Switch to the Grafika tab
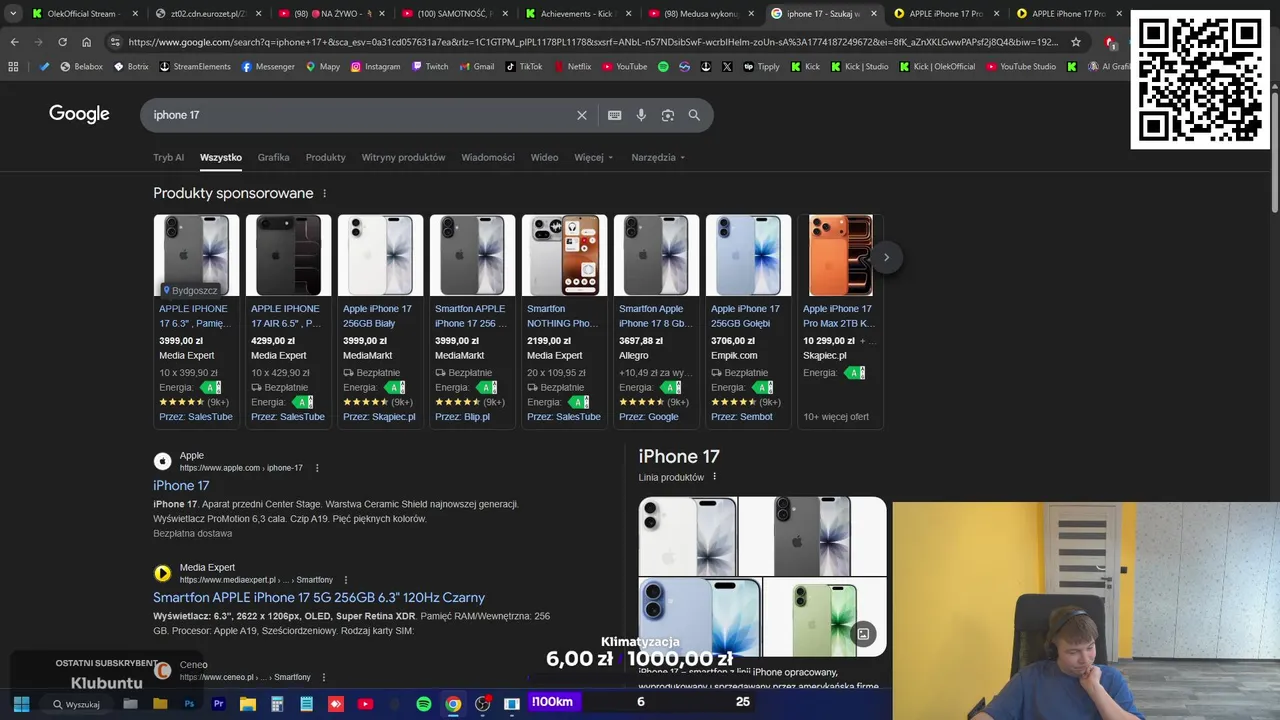This screenshot has height=720, width=1280. tap(273, 157)
